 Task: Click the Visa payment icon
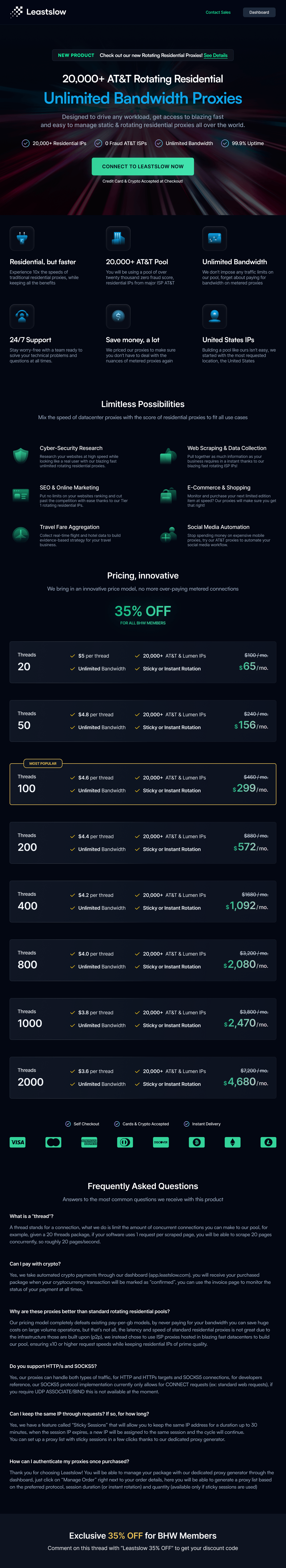18,1142
